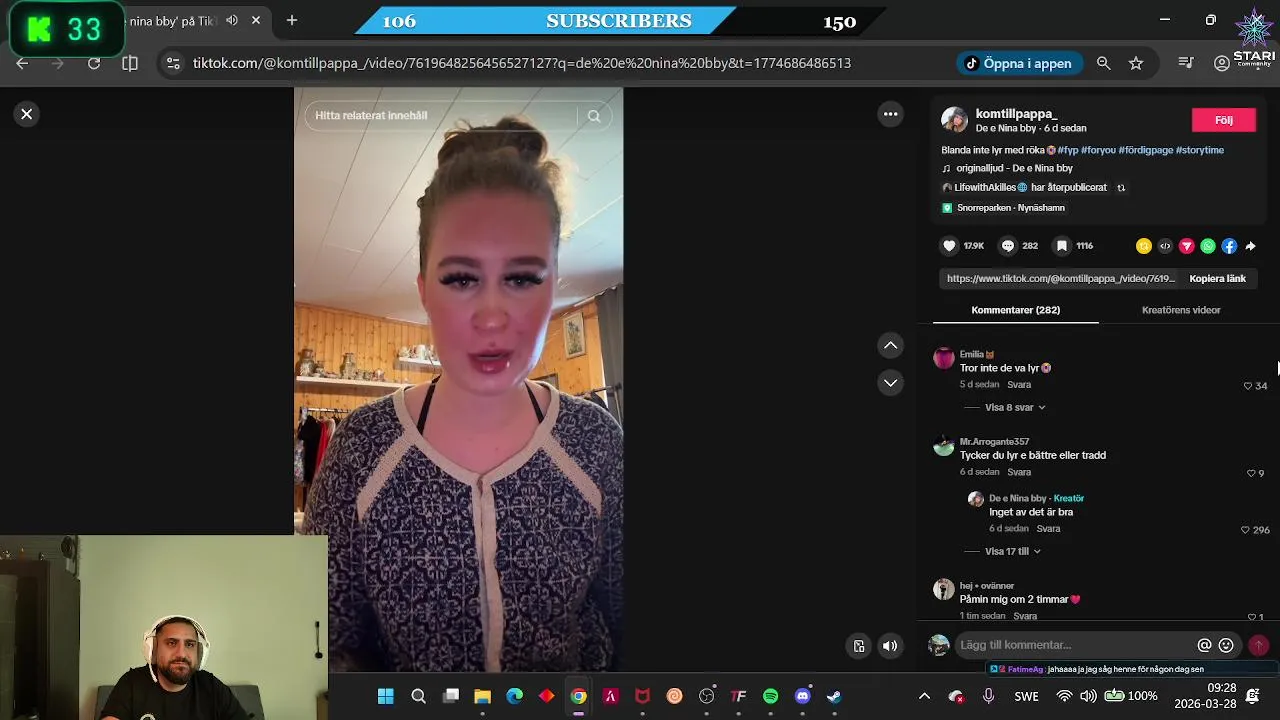Get embed code with embed icon
The image size is (1280, 720).
click(x=1165, y=246)
